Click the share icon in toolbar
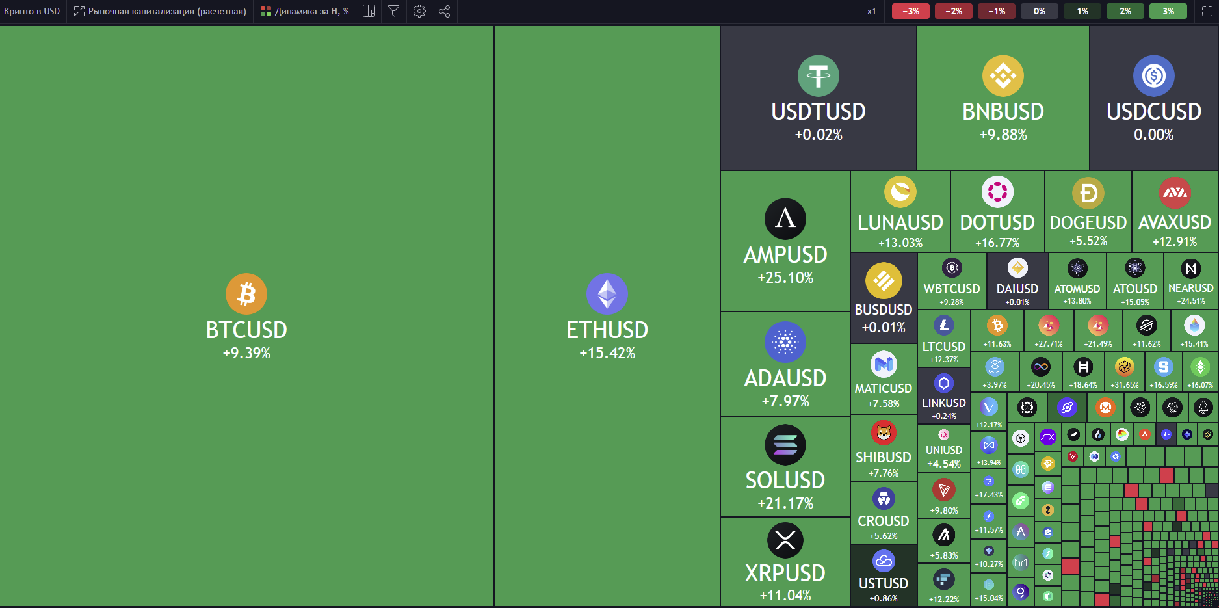The image size is (1219, 608). (x=445, y=11)
